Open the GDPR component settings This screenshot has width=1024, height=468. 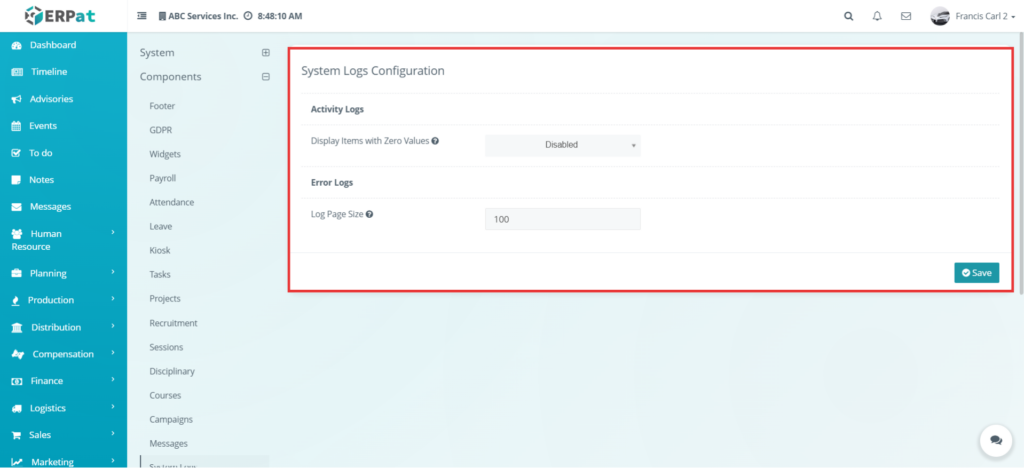[161, 130]
